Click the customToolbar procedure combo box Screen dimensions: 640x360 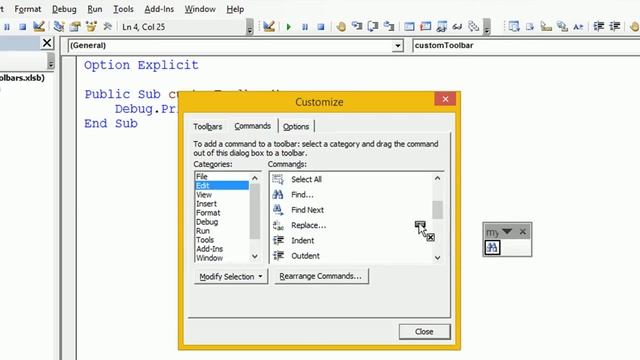coord(526,45)
